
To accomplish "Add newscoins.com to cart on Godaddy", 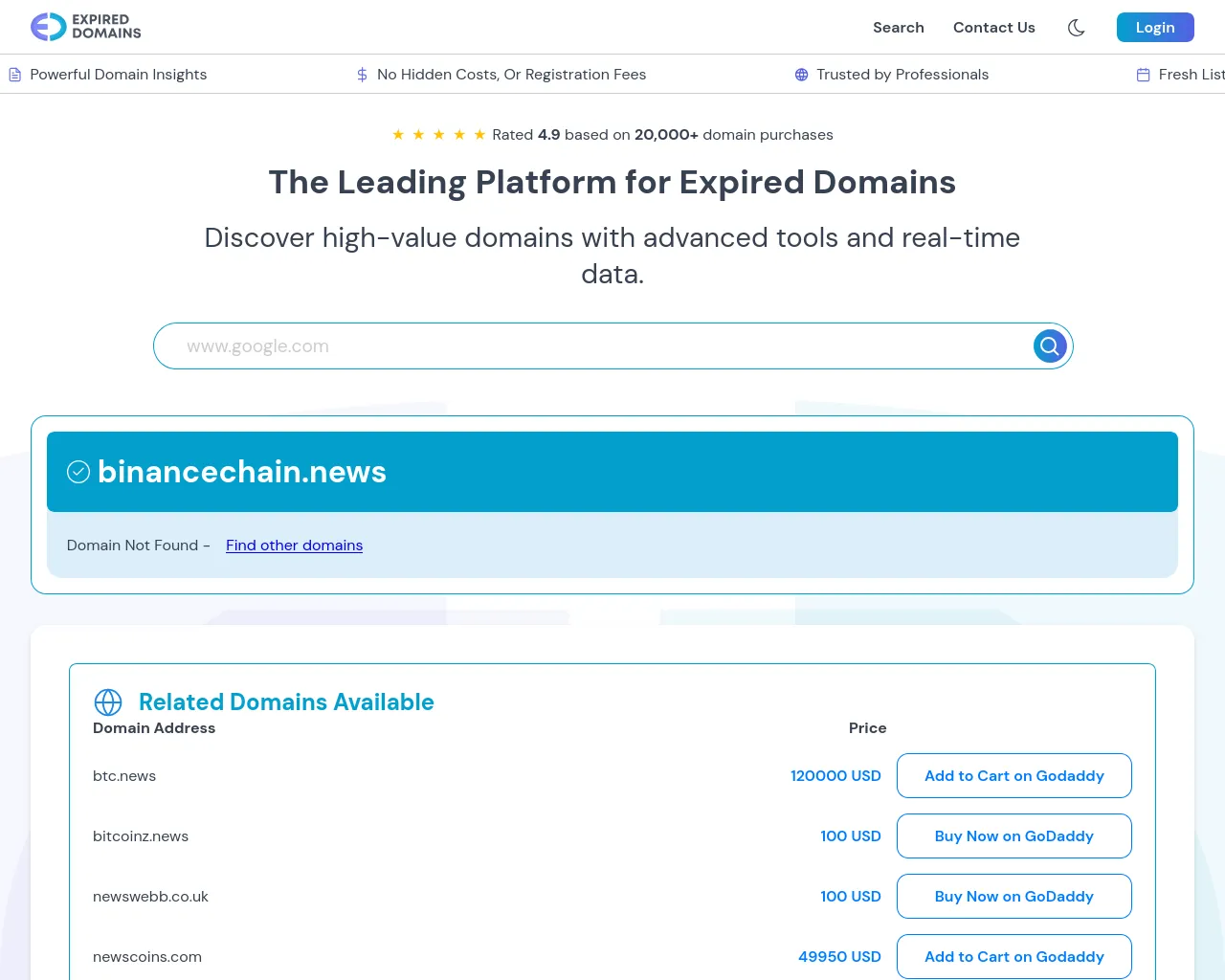I will [1014, 957].
